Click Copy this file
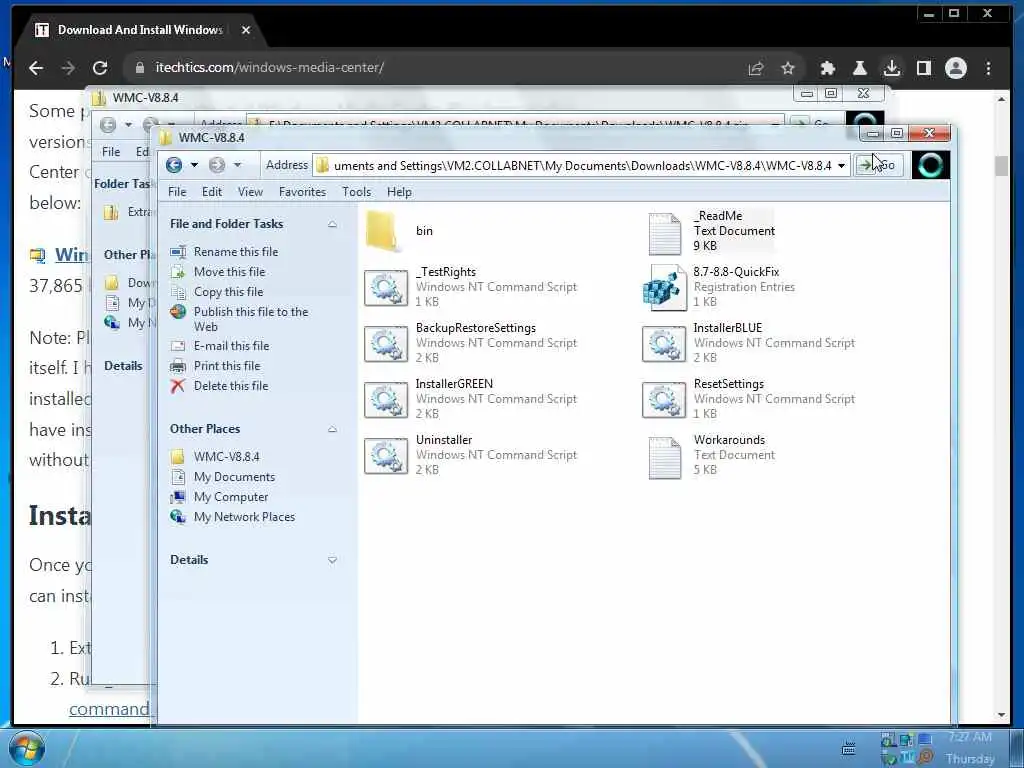This screenshot has height=768, width=1024. coord(228,292)
